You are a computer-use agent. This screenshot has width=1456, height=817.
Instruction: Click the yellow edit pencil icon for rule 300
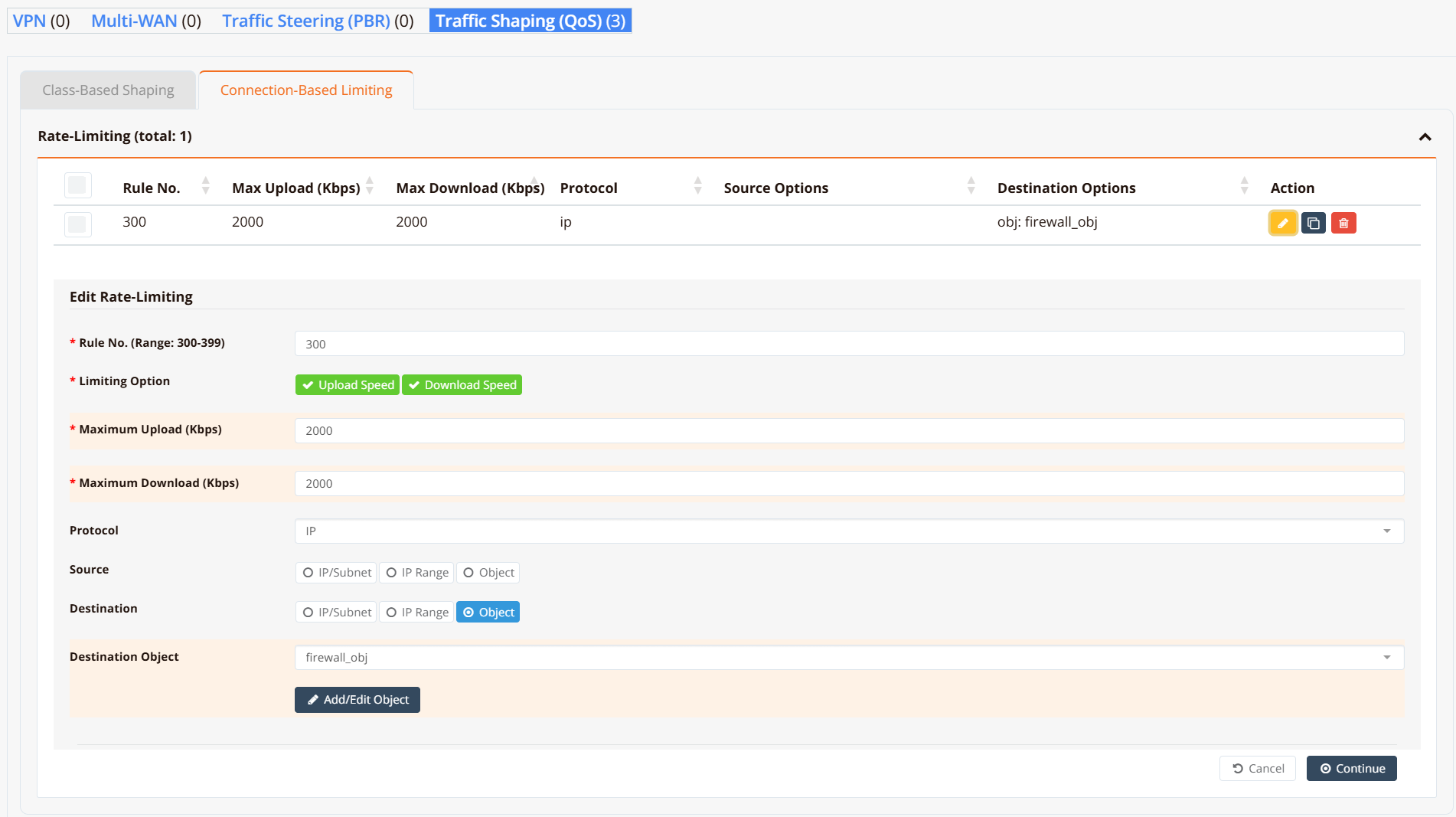[1282, 223]
